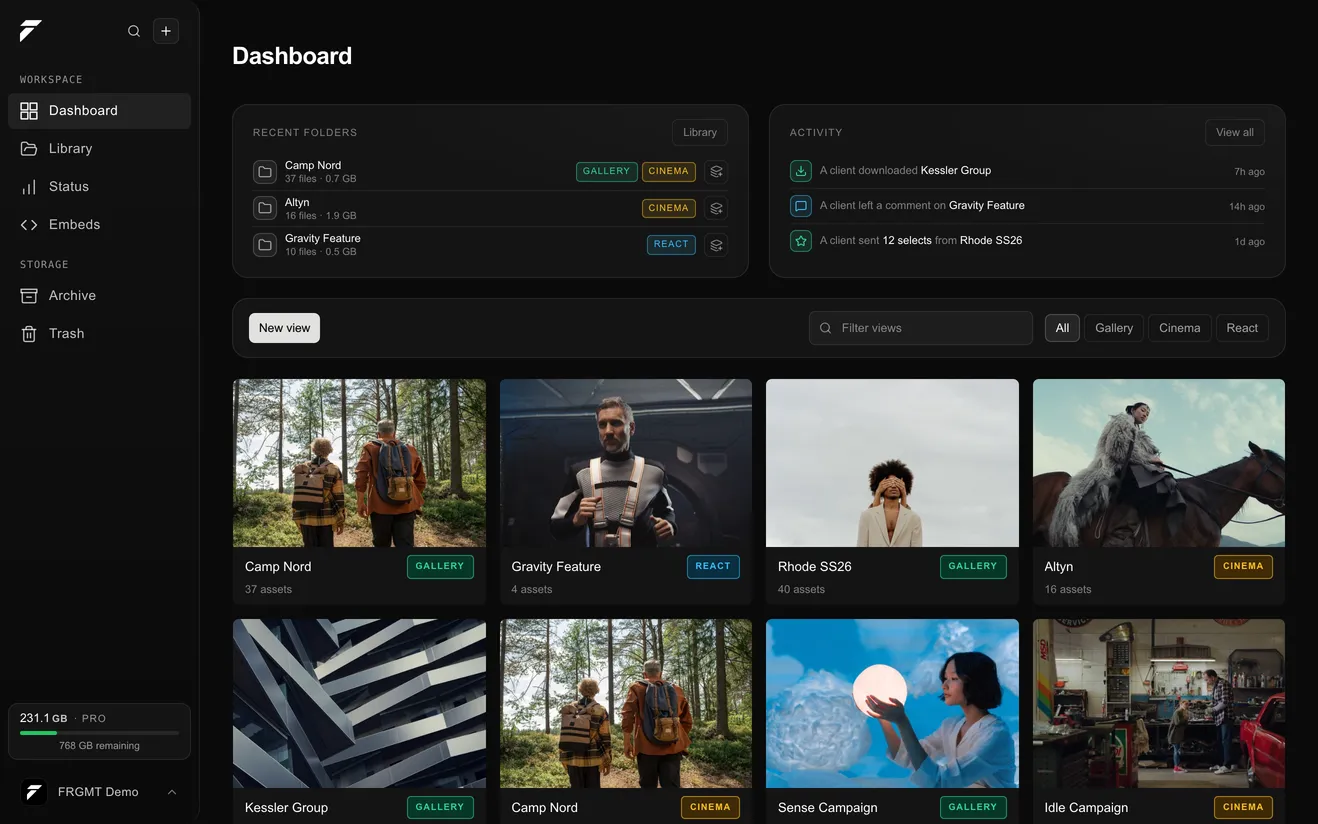Click the REACT tag on Gravity Feature folder row
The height and width of the screenshot is (824, 1318).
coord(671,244)
